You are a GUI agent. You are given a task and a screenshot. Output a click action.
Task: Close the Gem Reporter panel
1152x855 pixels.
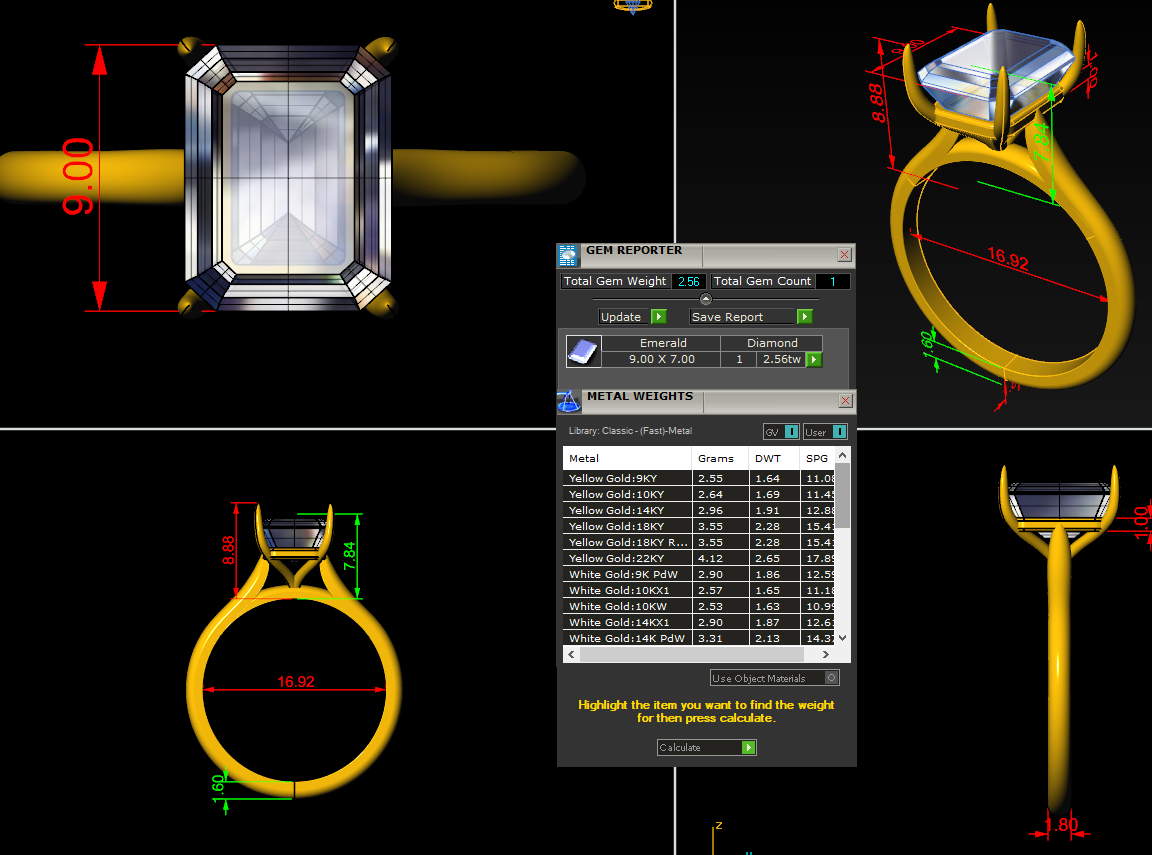[844, 255]
